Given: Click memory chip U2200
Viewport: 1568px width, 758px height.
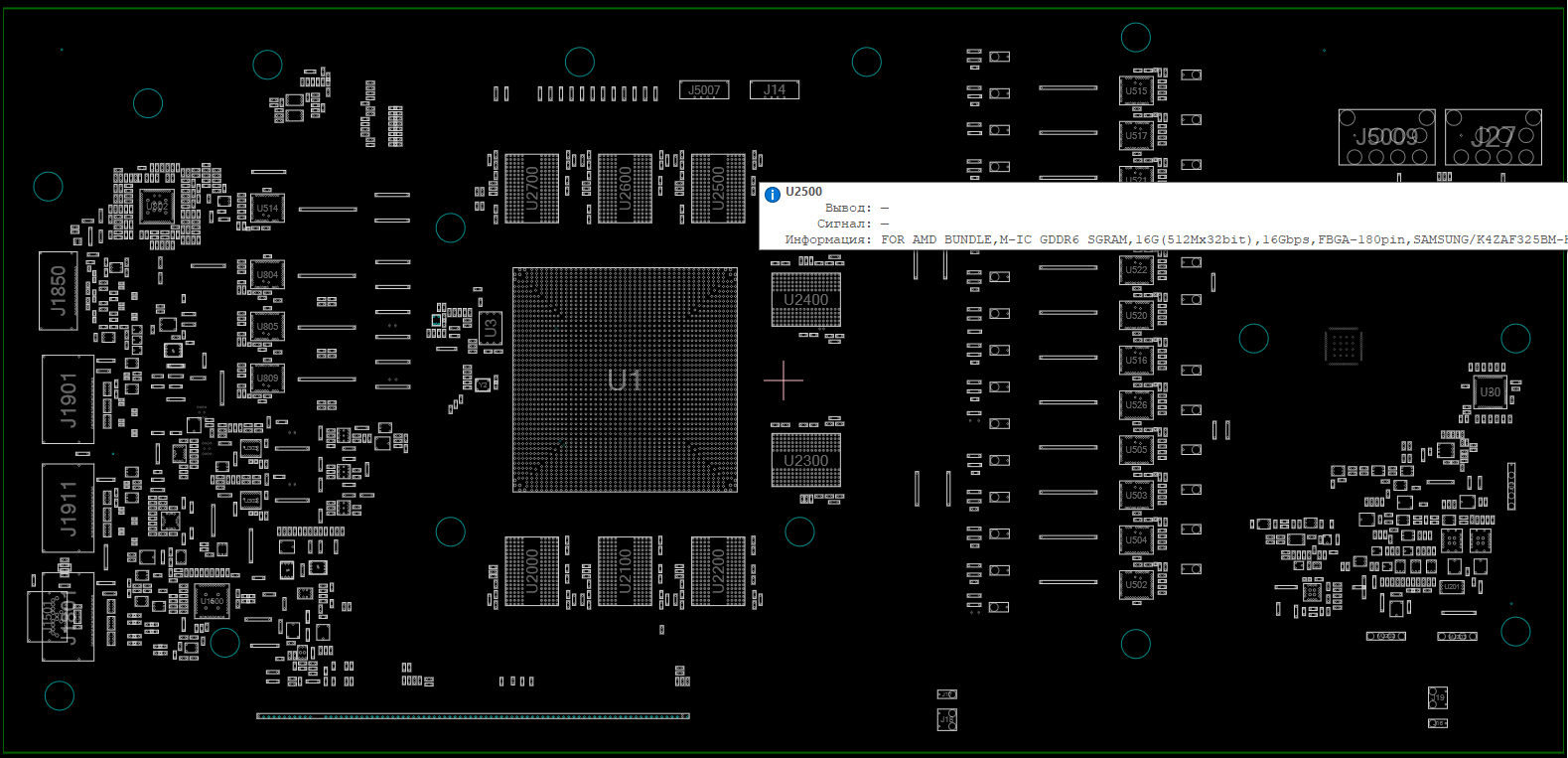Looking at the screenshot, I should [x=718, y=571].
